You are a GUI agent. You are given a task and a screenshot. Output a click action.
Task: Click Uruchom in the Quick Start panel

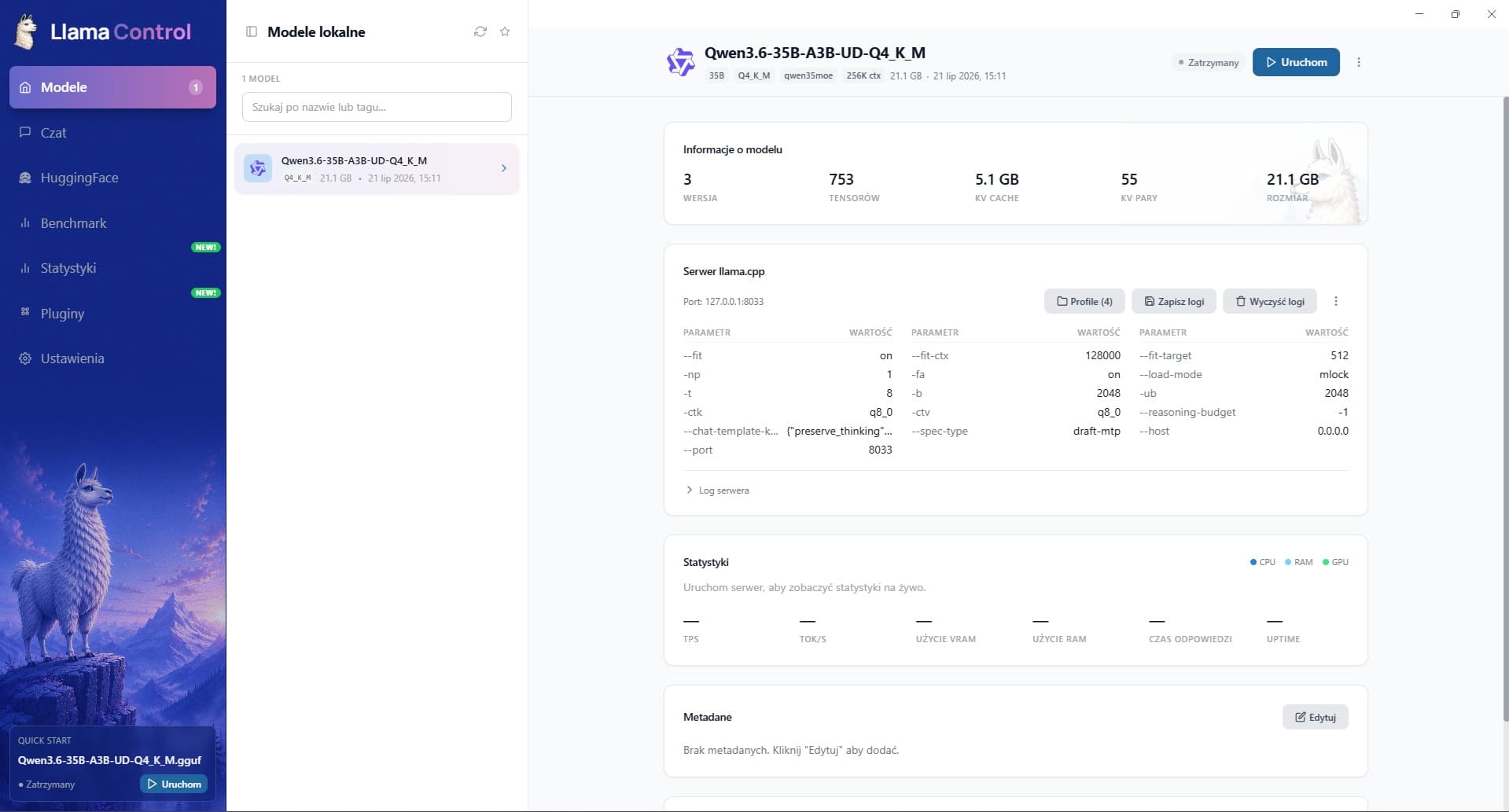tap(174, 784)
